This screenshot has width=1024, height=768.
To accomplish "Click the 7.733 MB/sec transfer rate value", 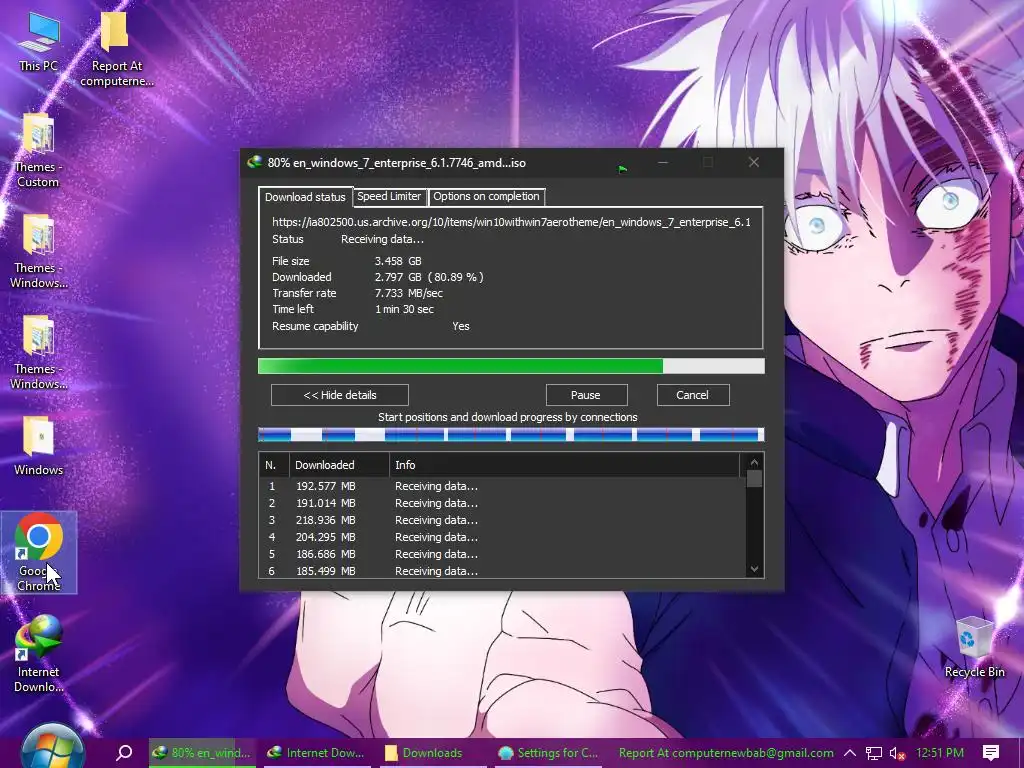I will (x=409, y=293).
